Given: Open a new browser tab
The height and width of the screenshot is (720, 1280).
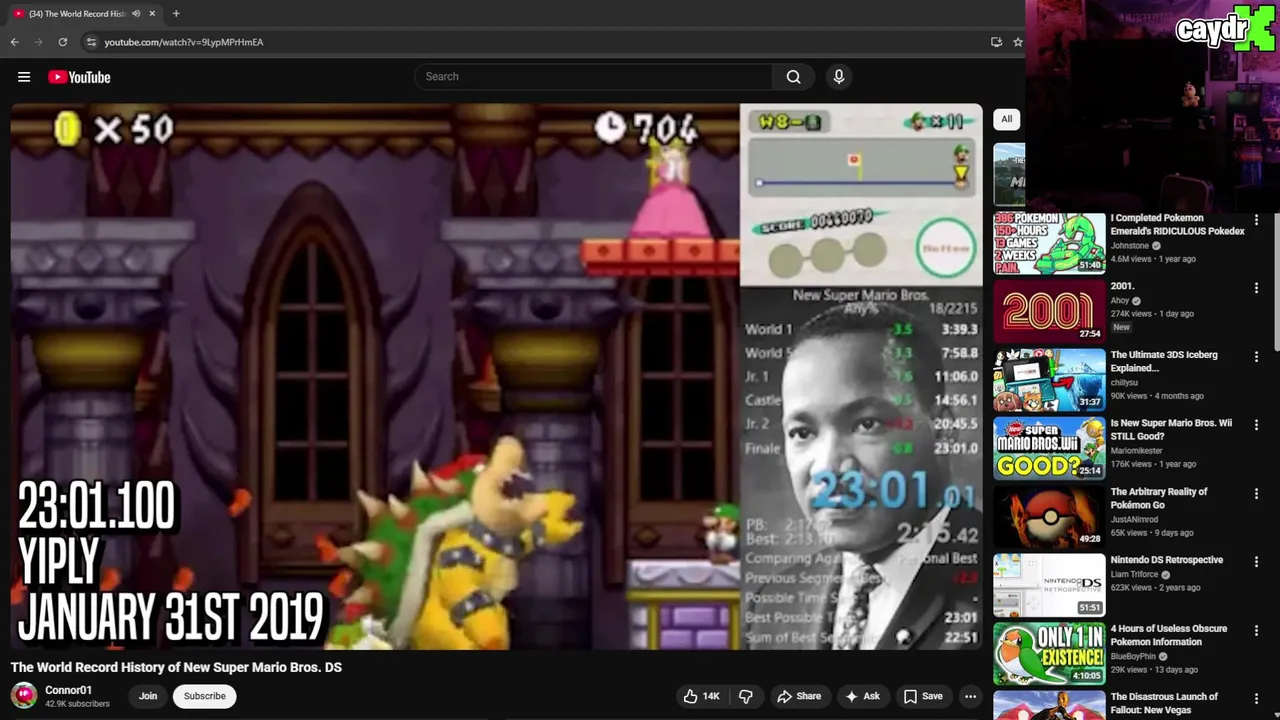Looking at the screenshot, I should click(176, 14).
